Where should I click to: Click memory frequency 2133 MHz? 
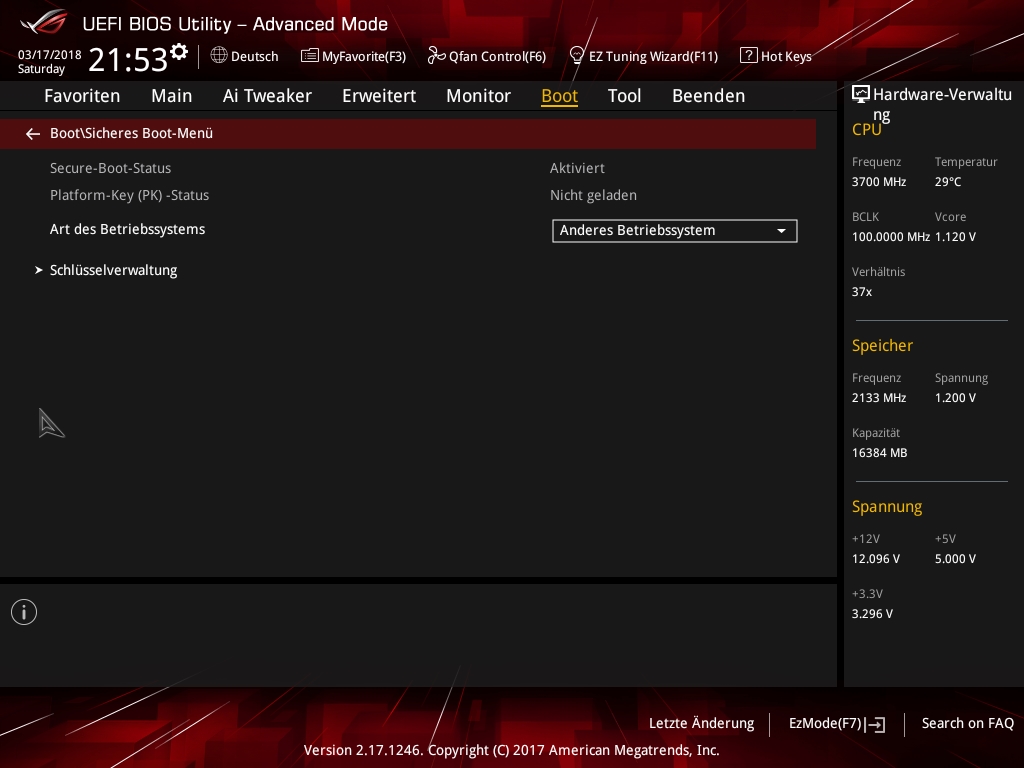pos(879,398)
